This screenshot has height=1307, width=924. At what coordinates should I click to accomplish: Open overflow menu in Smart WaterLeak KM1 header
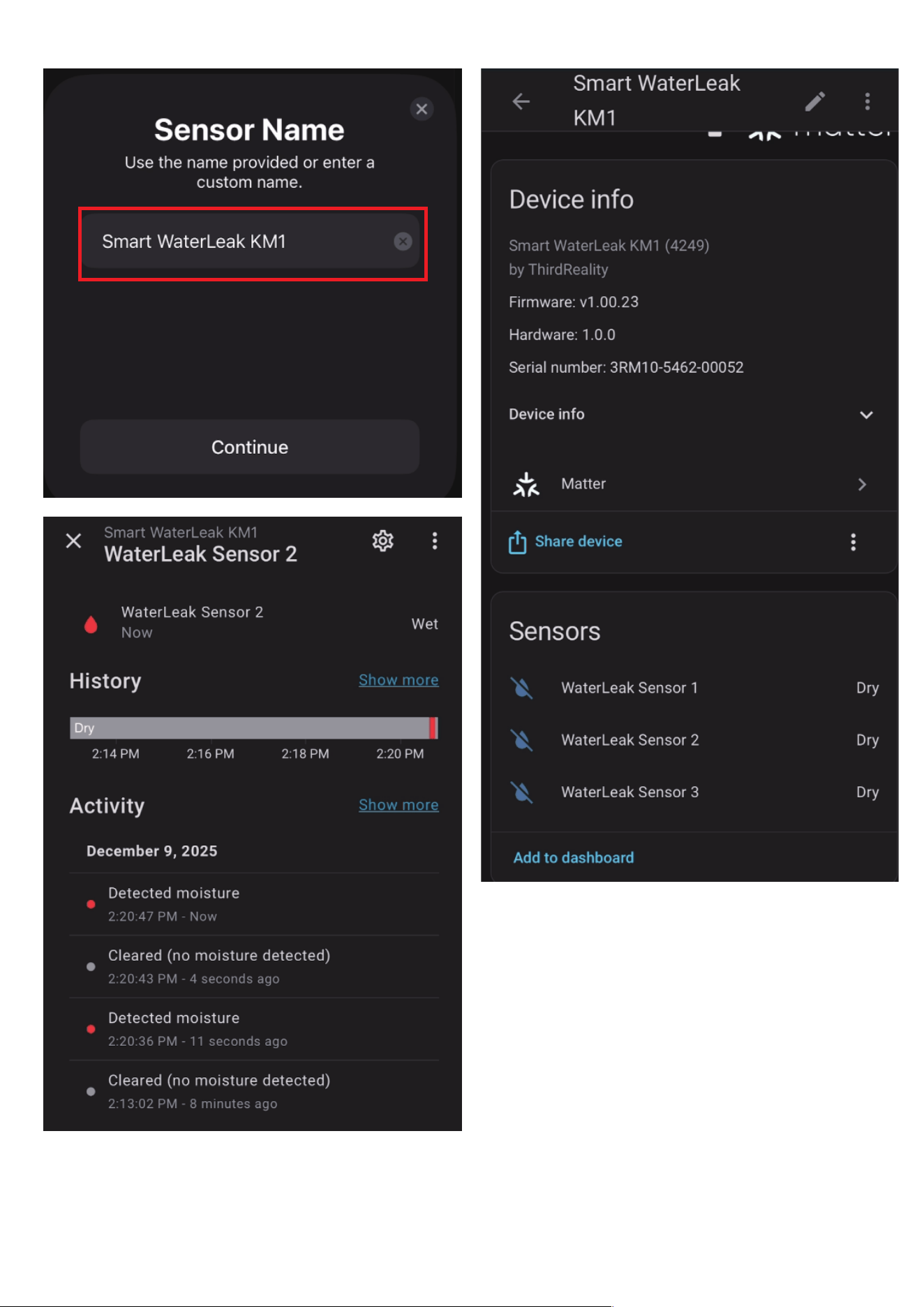click(x=867, y=102)
